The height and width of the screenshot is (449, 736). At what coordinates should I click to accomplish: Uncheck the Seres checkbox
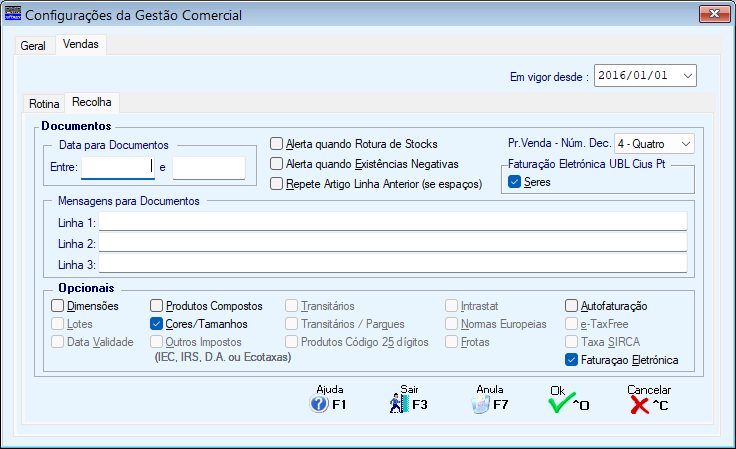point(514,182)
